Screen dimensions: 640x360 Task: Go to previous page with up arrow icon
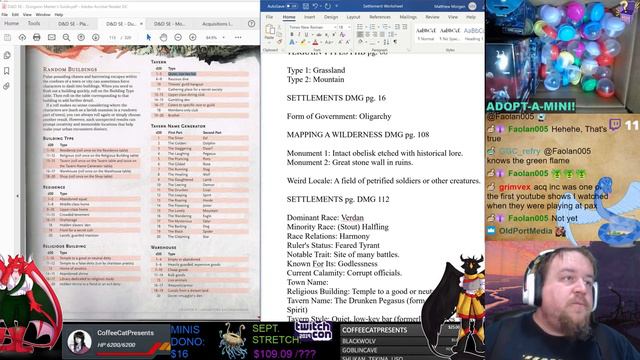coord(81,37)
